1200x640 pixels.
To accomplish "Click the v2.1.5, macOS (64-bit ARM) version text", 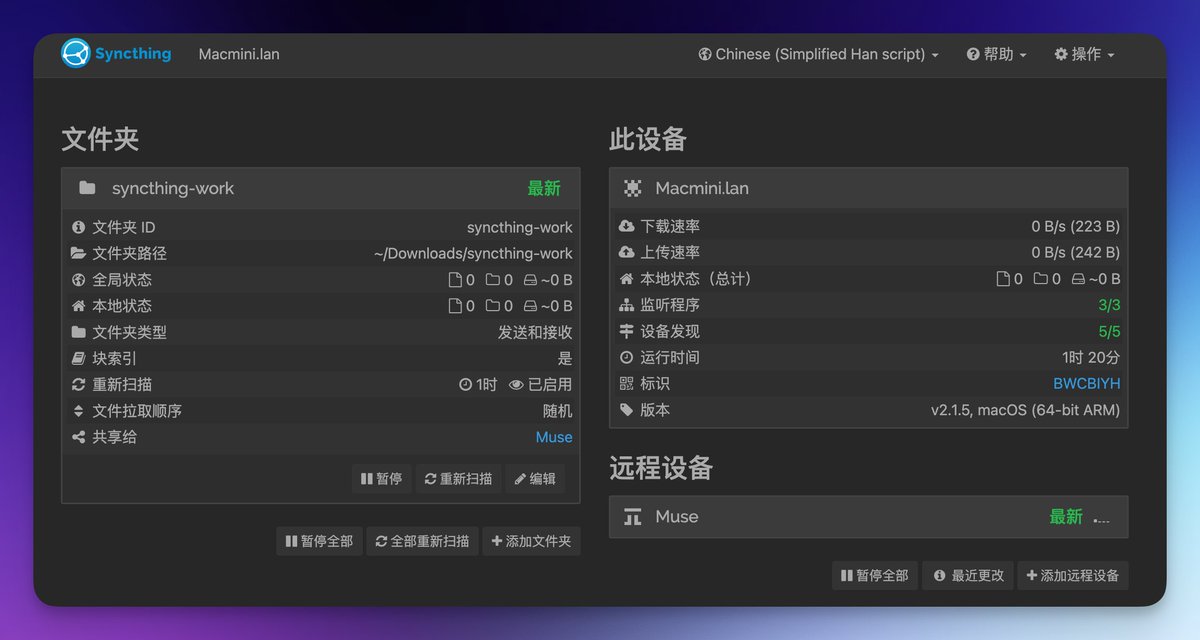I will pyautogui.click(x=1025, y=410).
